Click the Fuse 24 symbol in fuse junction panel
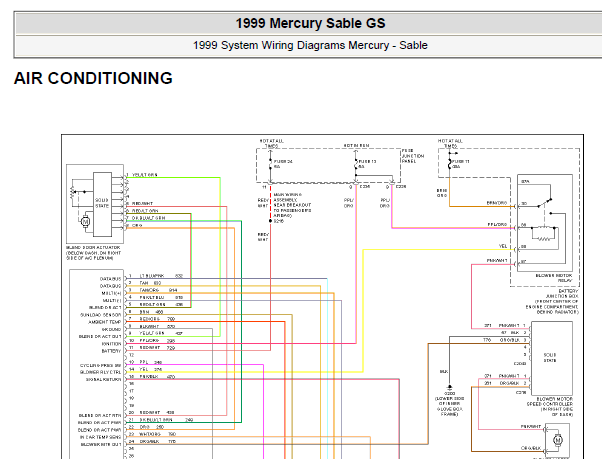The height and width of the screenshot is (459, 602). (x=270, y=164)
